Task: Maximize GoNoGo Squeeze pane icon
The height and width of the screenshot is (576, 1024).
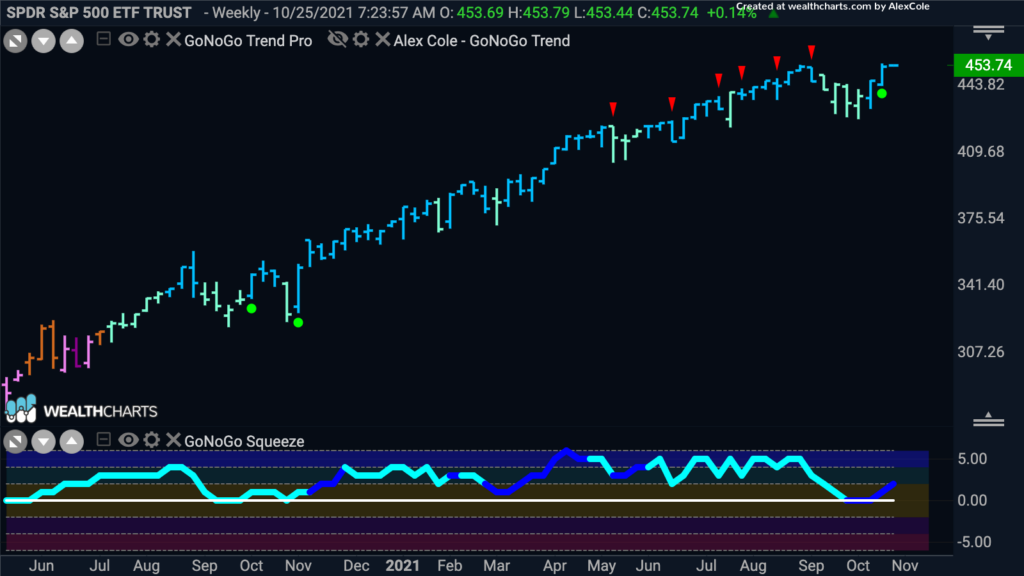Action: 15,442
